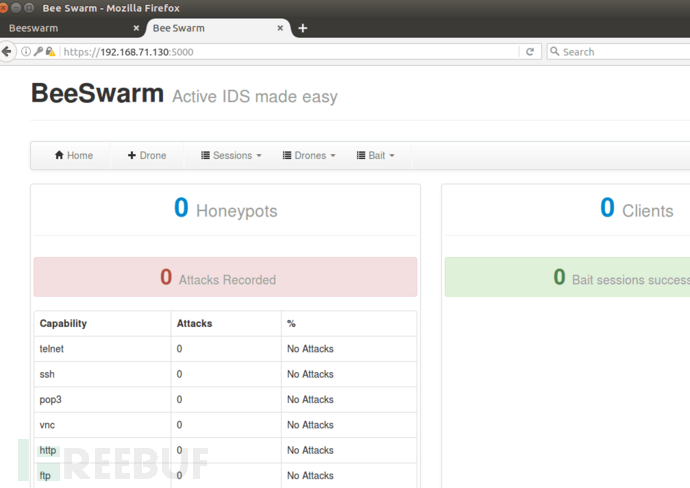Open the Sessions dropdown menu

pyautogui.click(x=231, y=155)
